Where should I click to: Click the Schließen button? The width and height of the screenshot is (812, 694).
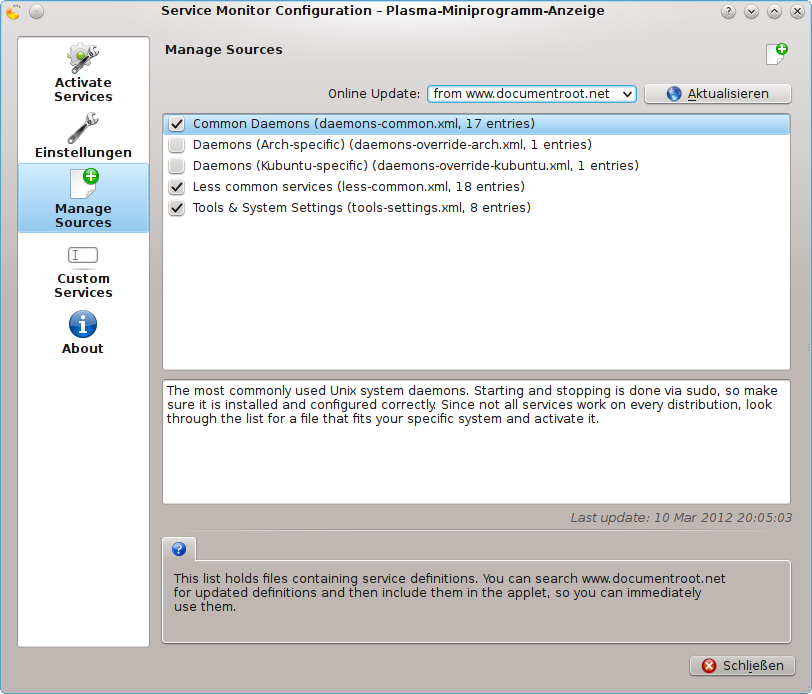[742, 666]
